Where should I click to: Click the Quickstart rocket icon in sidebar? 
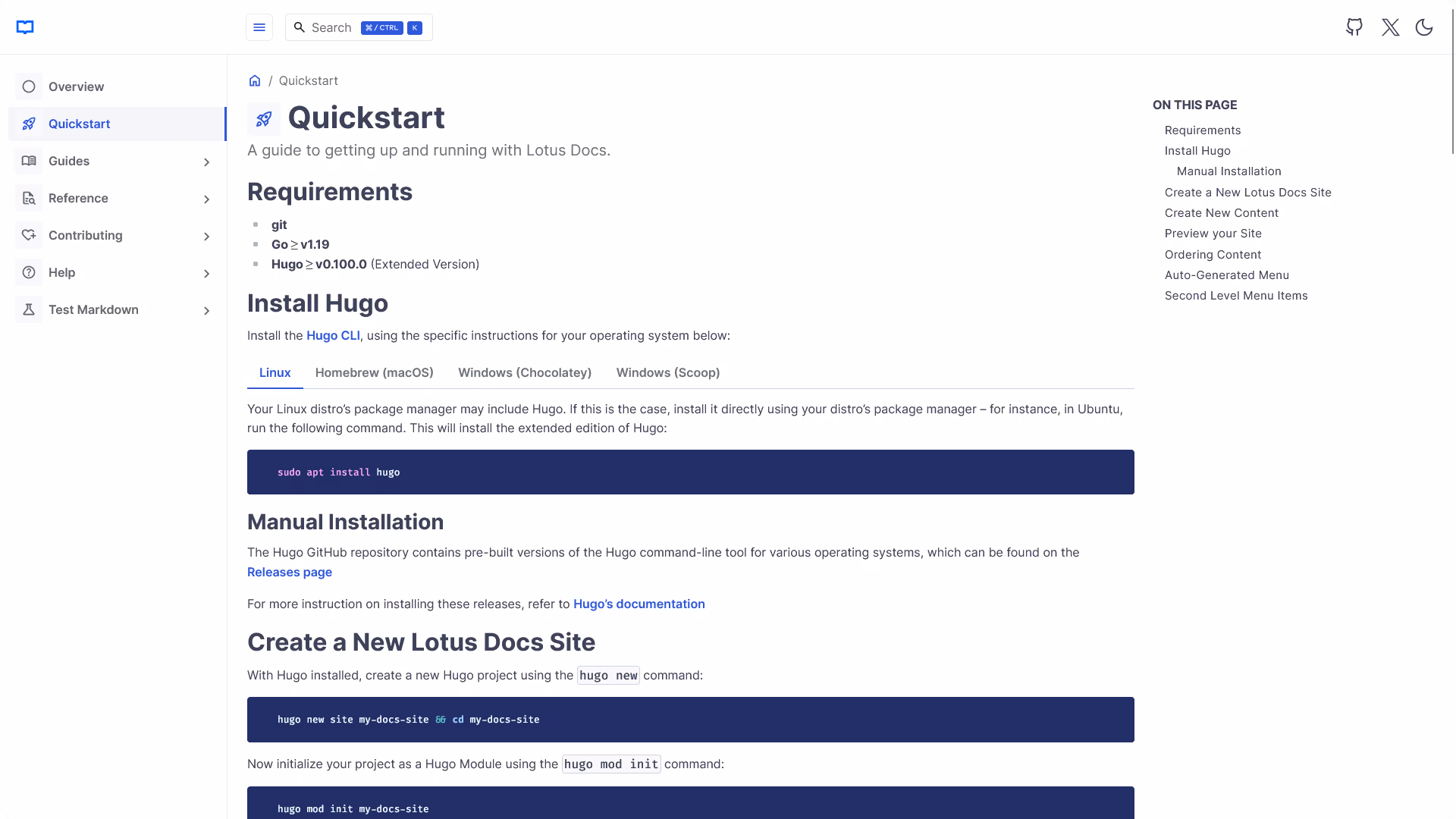[x=29, y=124]
